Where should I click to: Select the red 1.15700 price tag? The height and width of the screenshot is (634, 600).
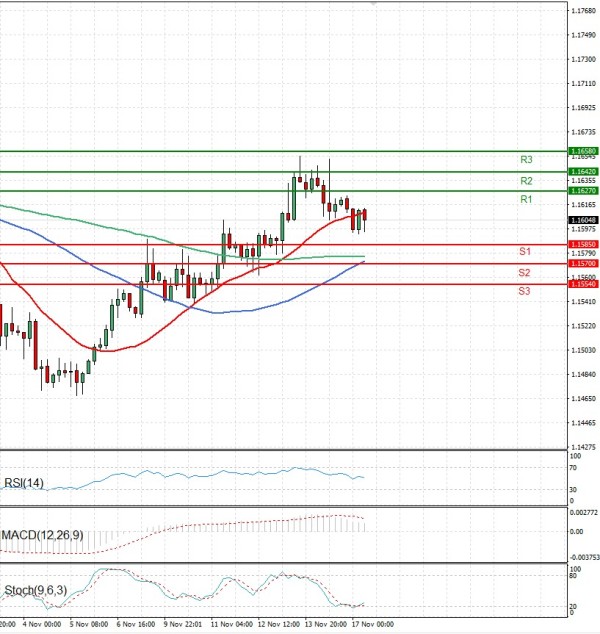click(x=583, y=263)
